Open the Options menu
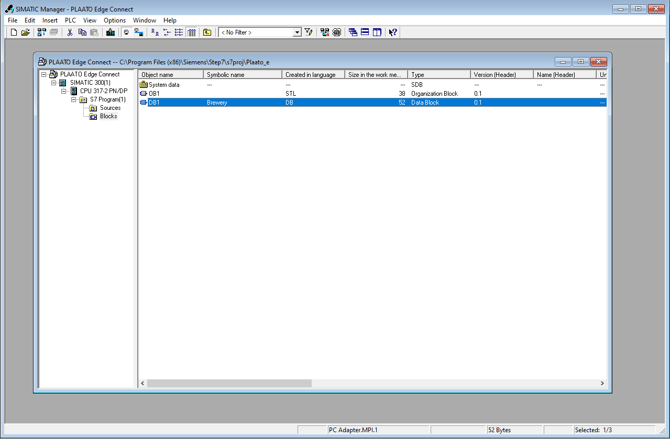This screenshot has width=670, height=439. [x=114, y=20]
